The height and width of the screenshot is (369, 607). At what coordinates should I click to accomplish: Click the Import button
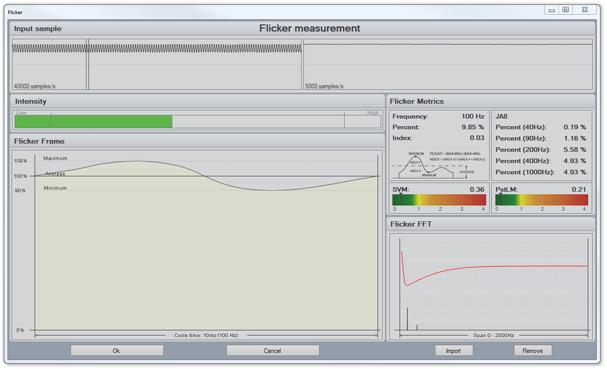[x=453, y=350]
